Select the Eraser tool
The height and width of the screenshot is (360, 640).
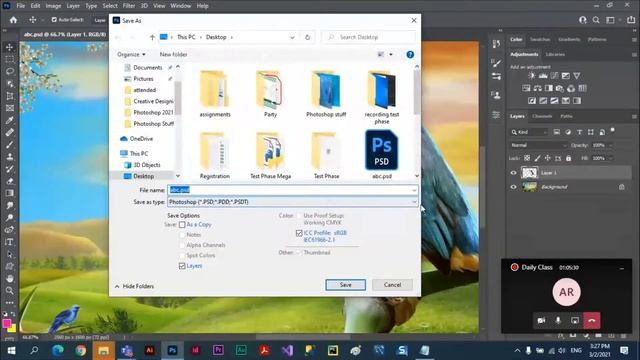[x=9, y=181]
